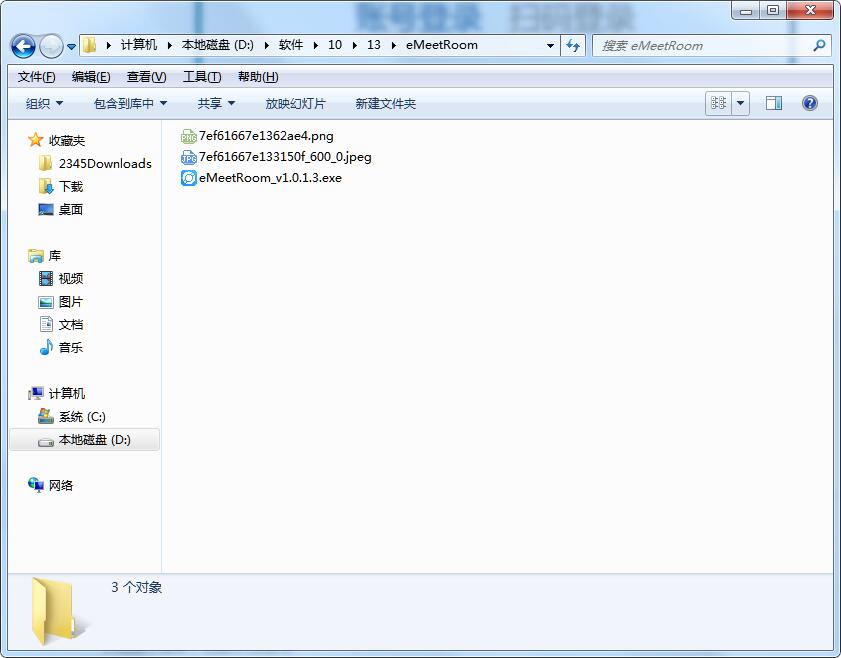Open the address bar history dropdown

pyautogui.click(x=551, y=45)
